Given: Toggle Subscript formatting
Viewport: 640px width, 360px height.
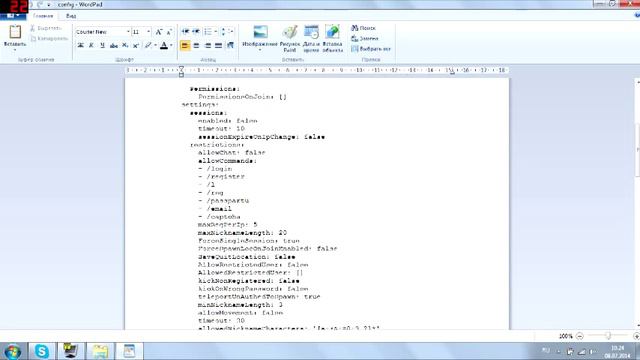Looking at the screenshot, I should coord(125,45).
